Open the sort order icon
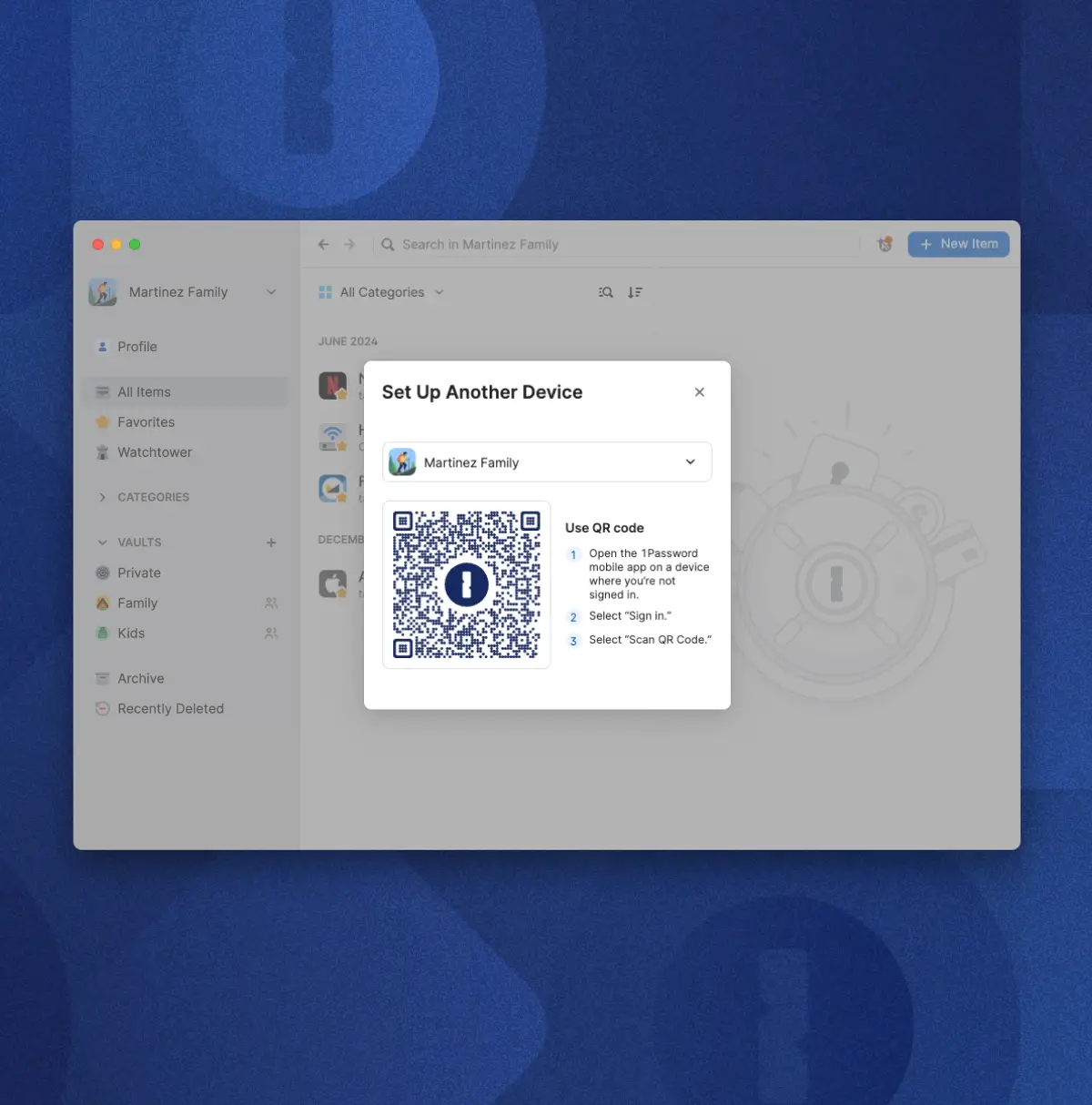Viewport: 1092px width, 1105px height. [x=635, y=292]
